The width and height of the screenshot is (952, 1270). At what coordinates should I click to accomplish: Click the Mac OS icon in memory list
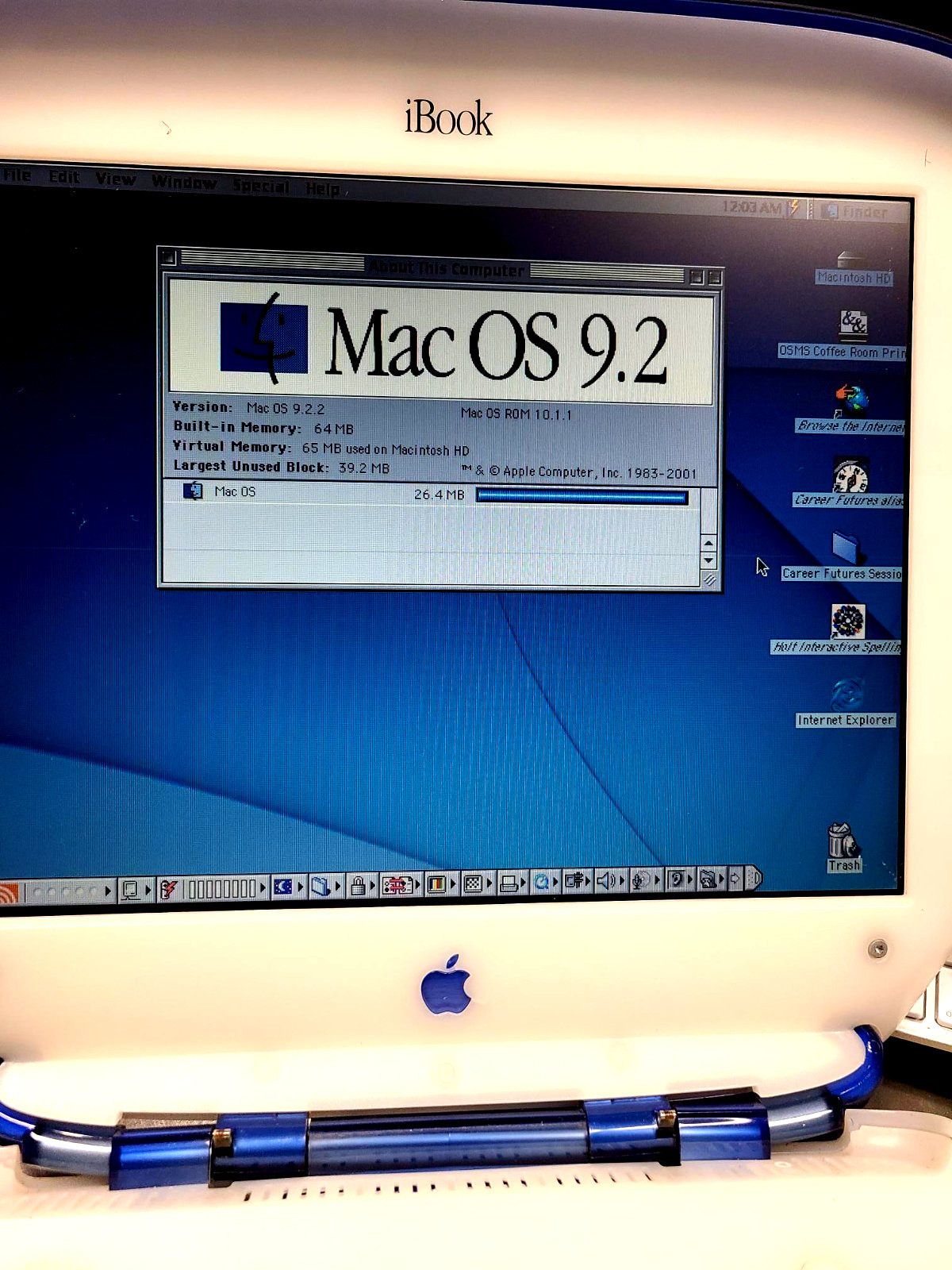tap(193, 491)
